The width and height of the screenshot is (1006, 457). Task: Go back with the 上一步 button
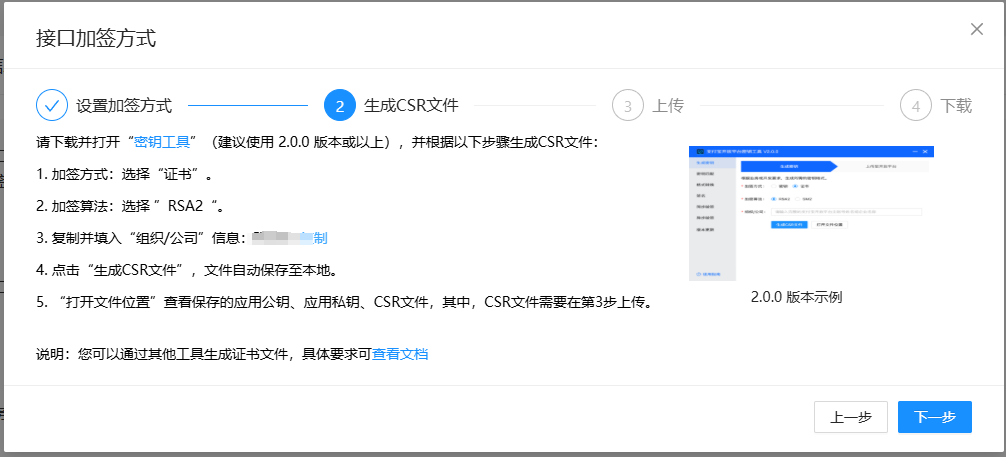850,418
